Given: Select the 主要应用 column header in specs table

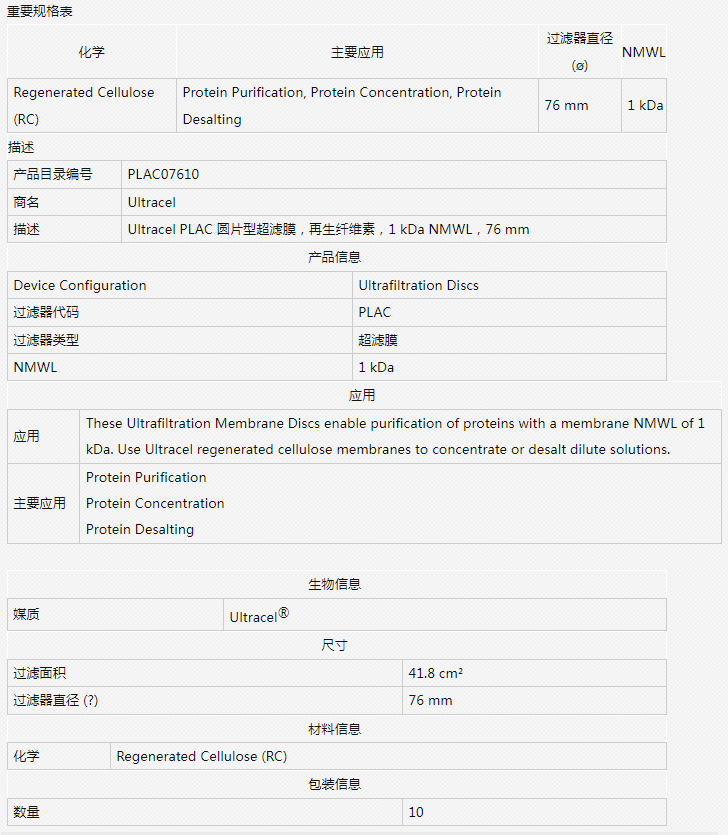Looking at the screenshot, I should [x=357, y=52].
